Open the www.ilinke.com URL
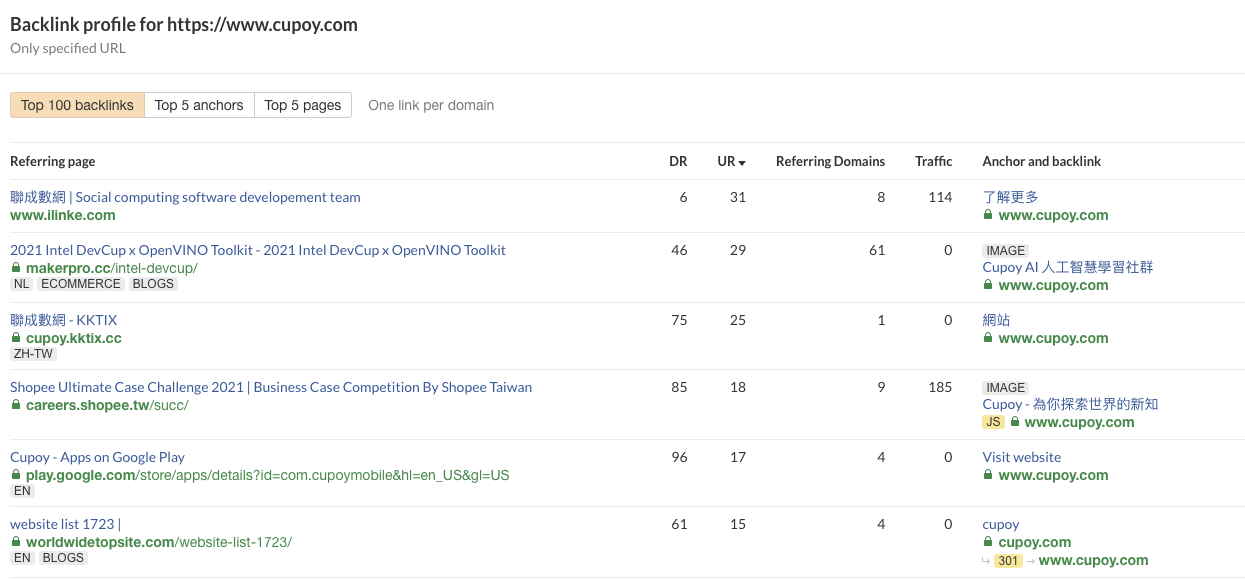Viewport: 1245px width, 580px height. click(63, 215)
